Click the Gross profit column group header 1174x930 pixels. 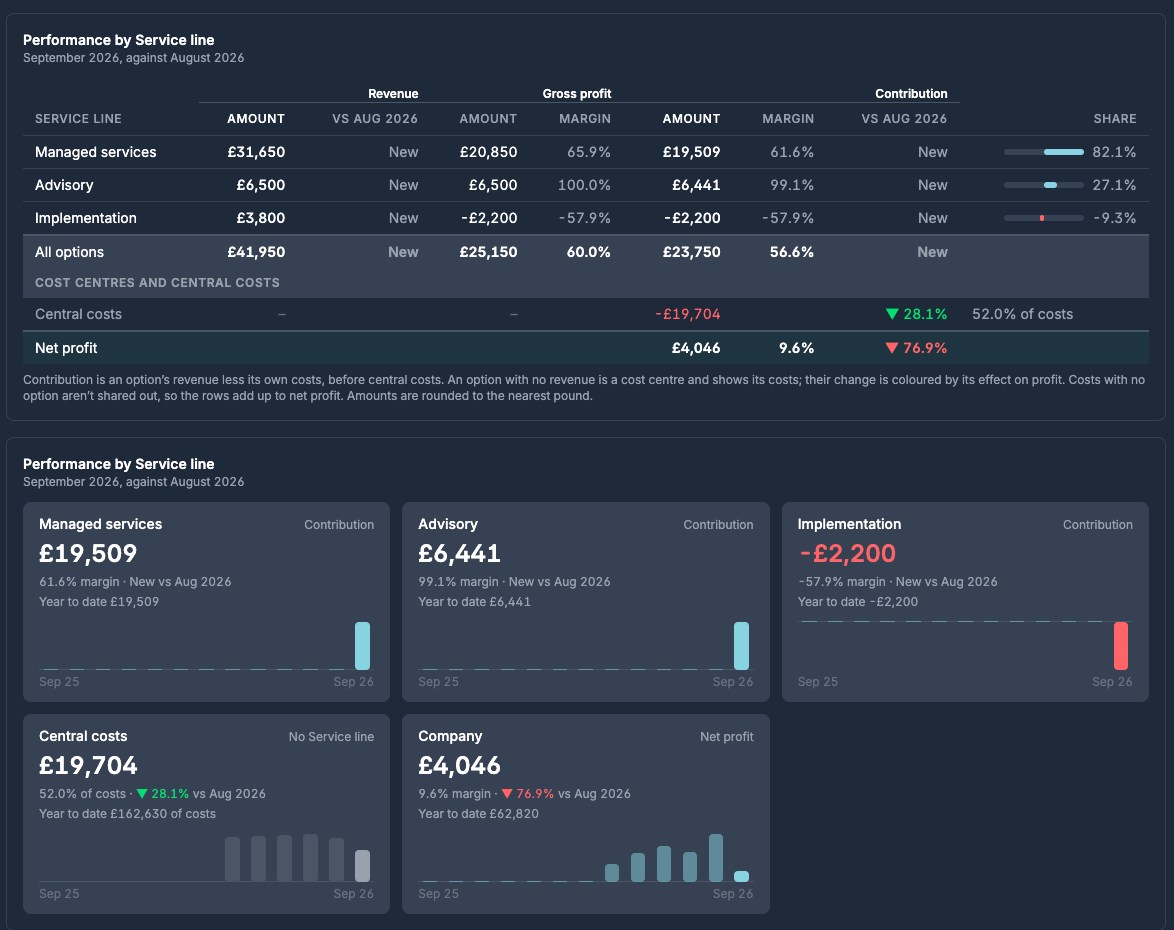tap(577, 94)
